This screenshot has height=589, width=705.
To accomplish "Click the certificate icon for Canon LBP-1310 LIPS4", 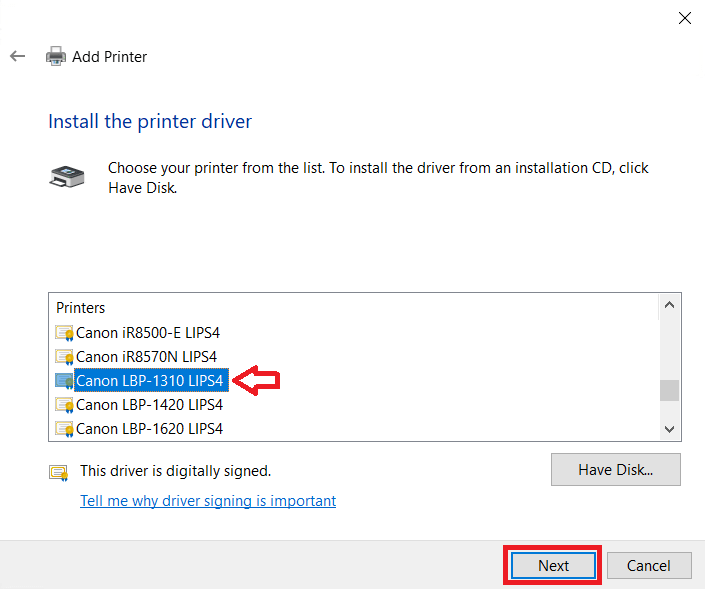I will (64, 381).
